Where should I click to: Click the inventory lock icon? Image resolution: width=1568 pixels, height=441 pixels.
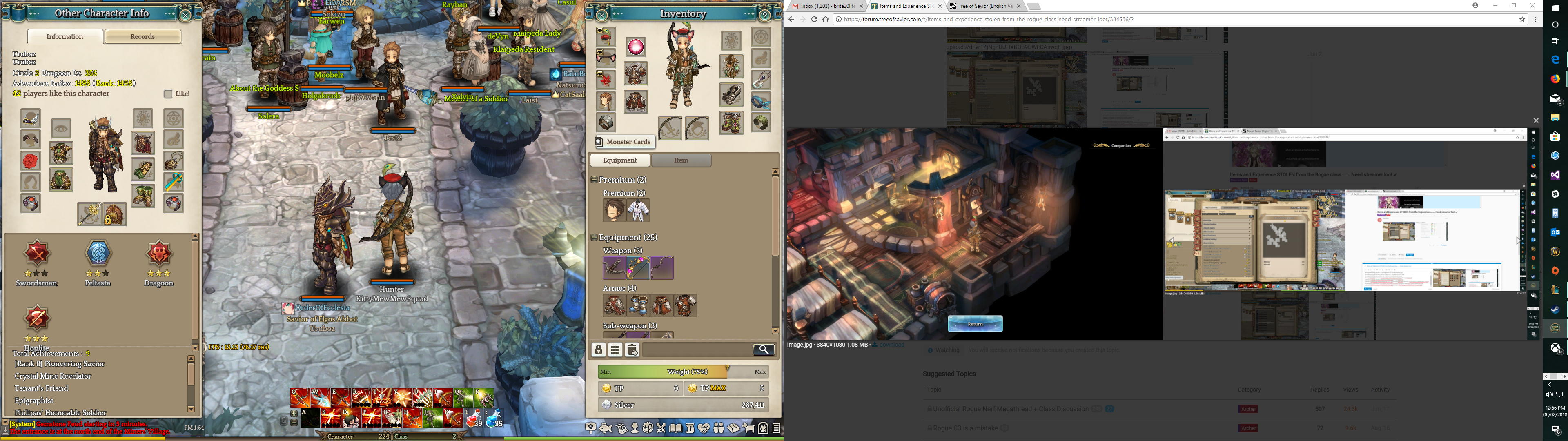pyautogui.click(x=598, y=350)
